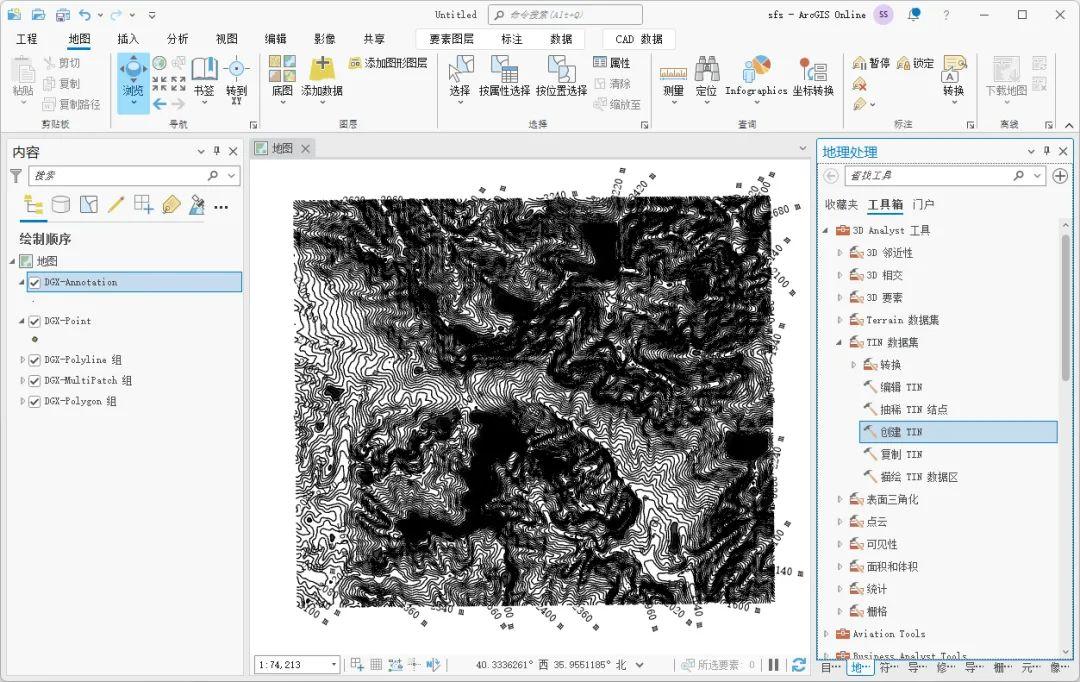The image size is (1080, 682).
Task: Collapse the 3D Analyst tools toolbox
Action: click(x=826, y=231)
